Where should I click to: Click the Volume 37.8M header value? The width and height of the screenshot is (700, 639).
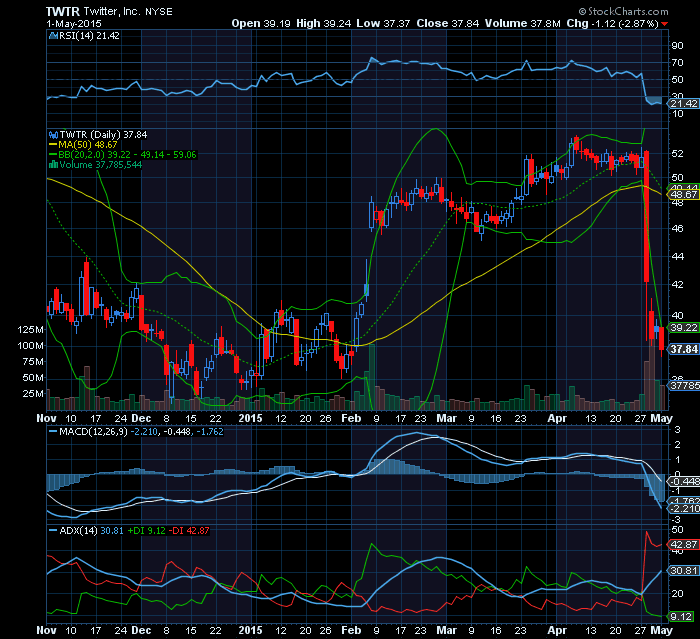(x=522, y=24)
